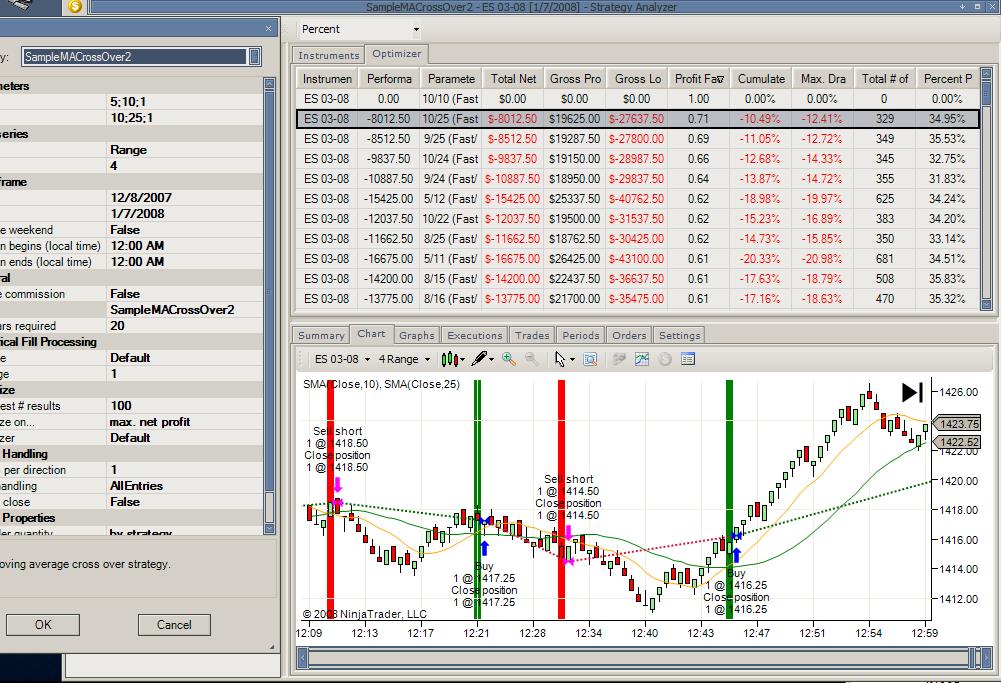
Task: Select the cursor pointer tool
Action: coord(560,359)
